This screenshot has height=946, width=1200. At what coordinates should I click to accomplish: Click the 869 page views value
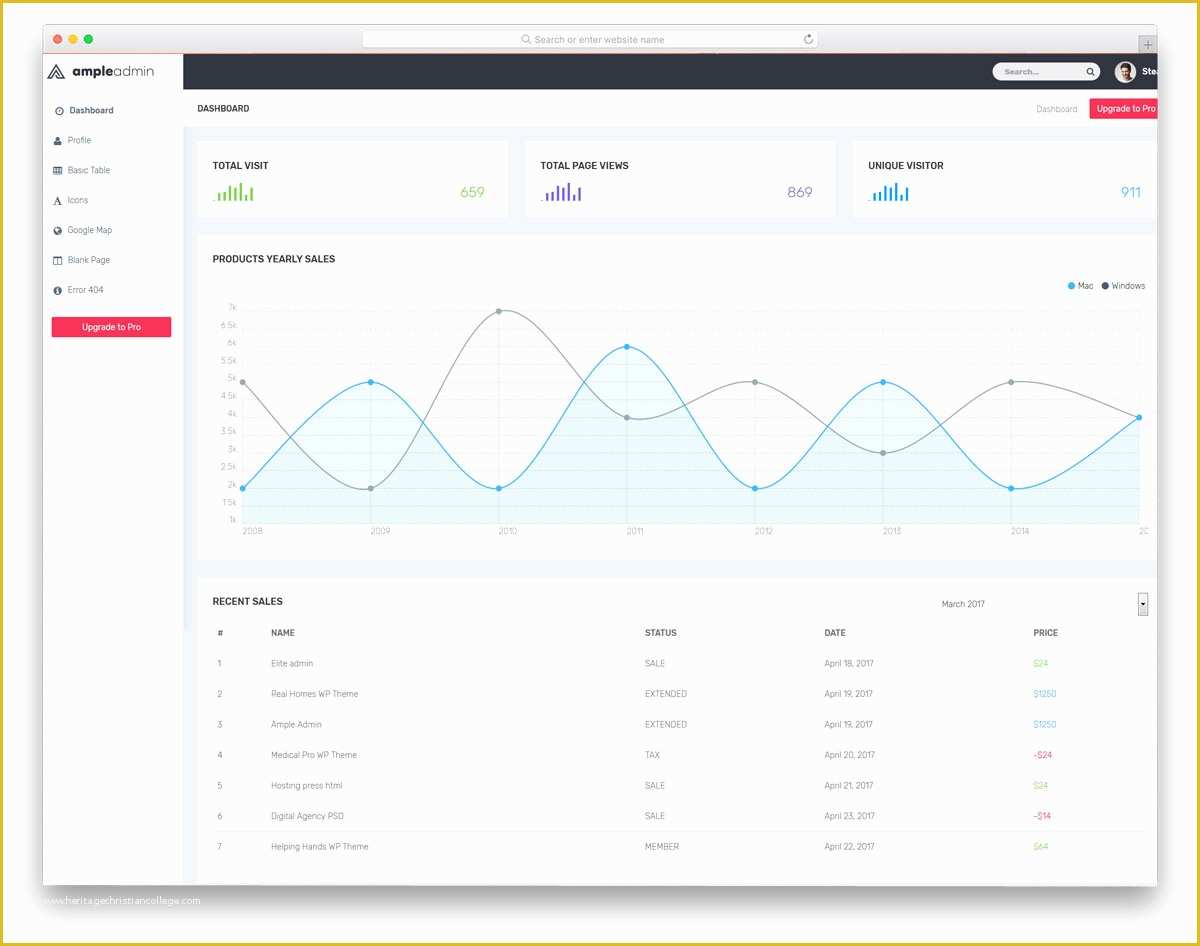[800, 192]
